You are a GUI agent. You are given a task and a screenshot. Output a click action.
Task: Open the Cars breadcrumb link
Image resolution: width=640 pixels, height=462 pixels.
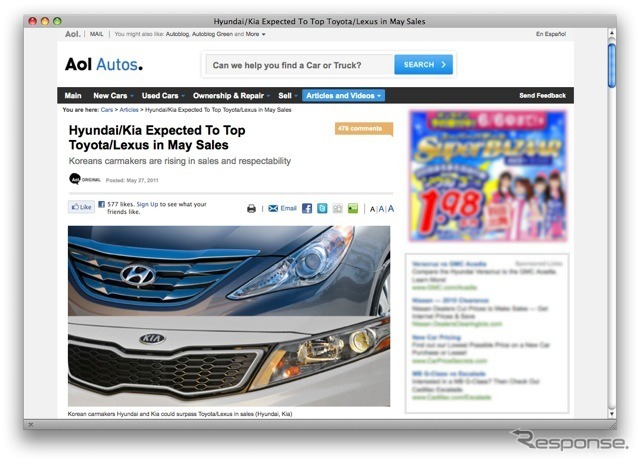pos(107,110)
